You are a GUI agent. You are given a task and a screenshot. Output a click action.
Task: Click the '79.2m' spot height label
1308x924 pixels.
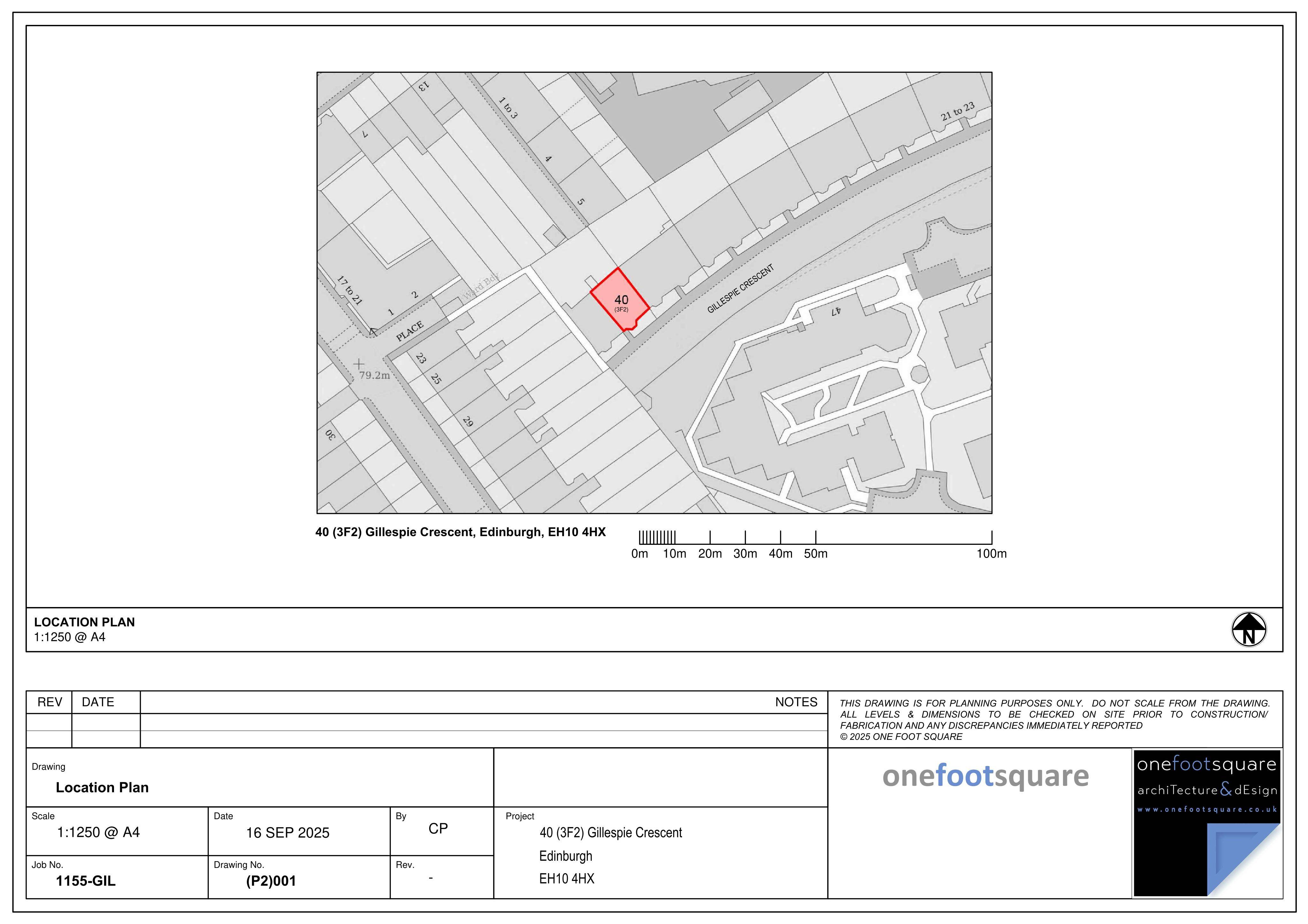(375, 375)
